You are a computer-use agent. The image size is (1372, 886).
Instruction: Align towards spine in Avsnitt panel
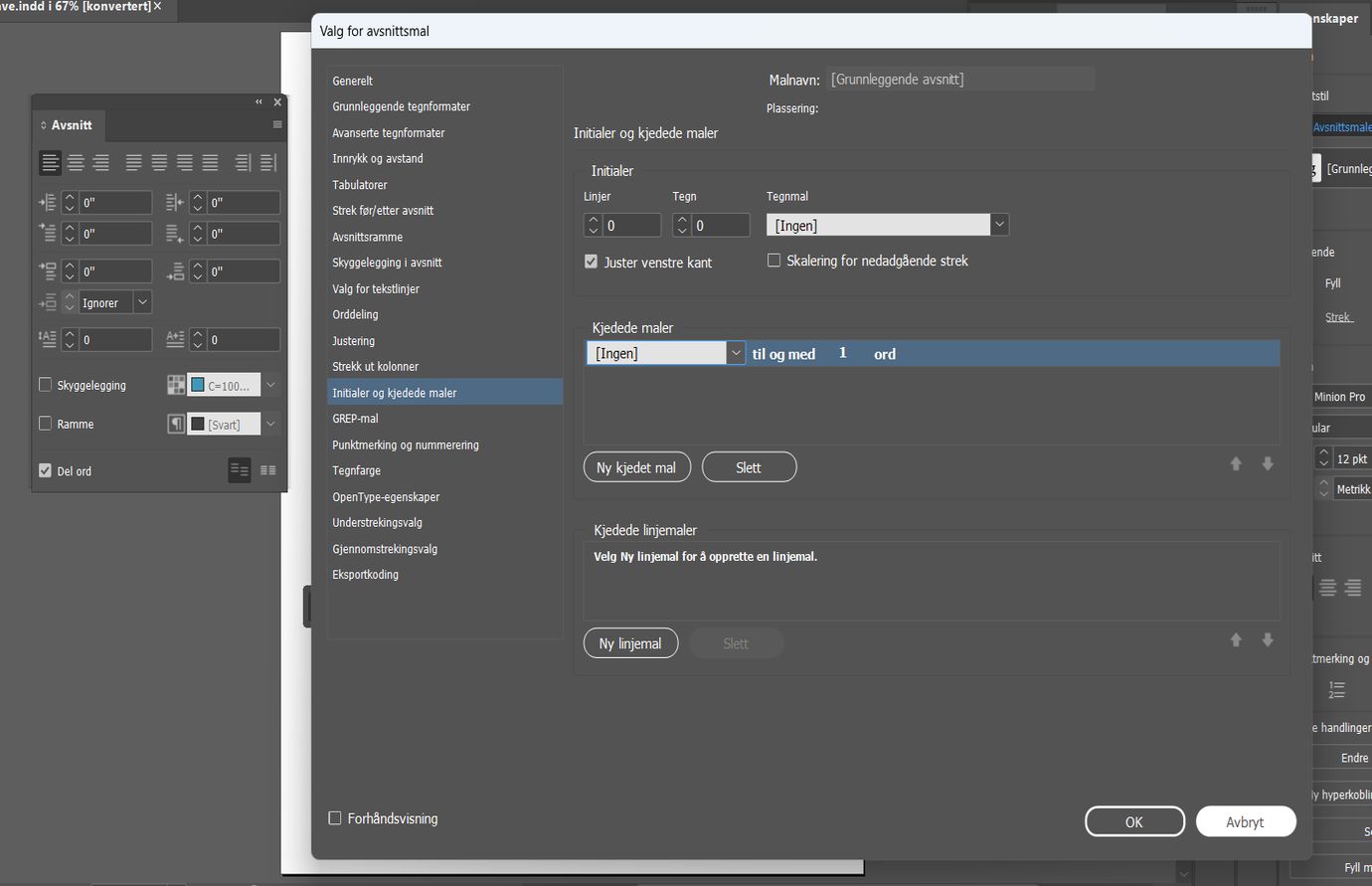coord(243,163)
